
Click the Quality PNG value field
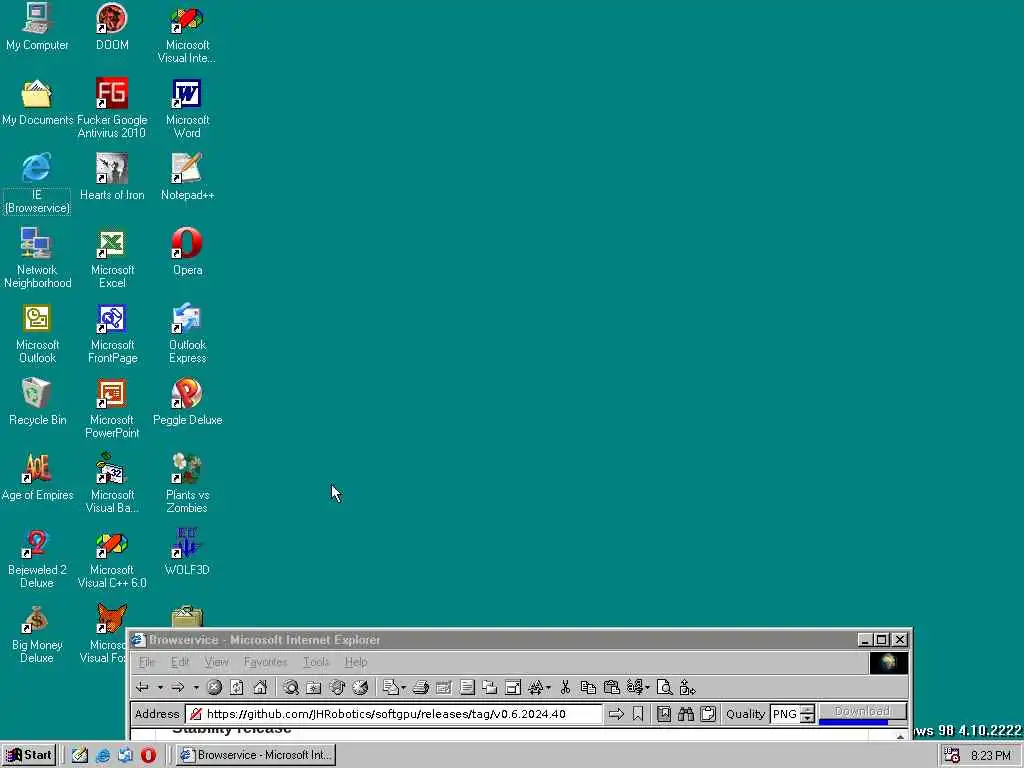(786, 714)
